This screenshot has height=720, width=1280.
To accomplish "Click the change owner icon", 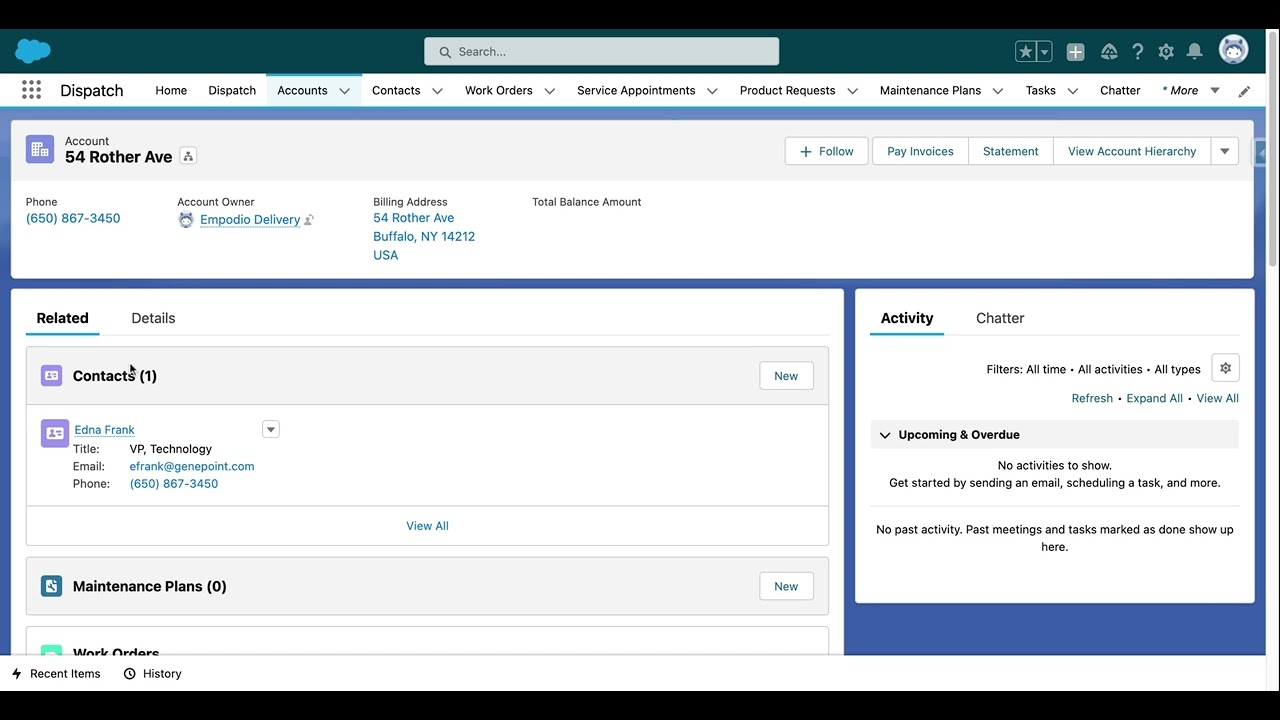I will tap(309, 220).
